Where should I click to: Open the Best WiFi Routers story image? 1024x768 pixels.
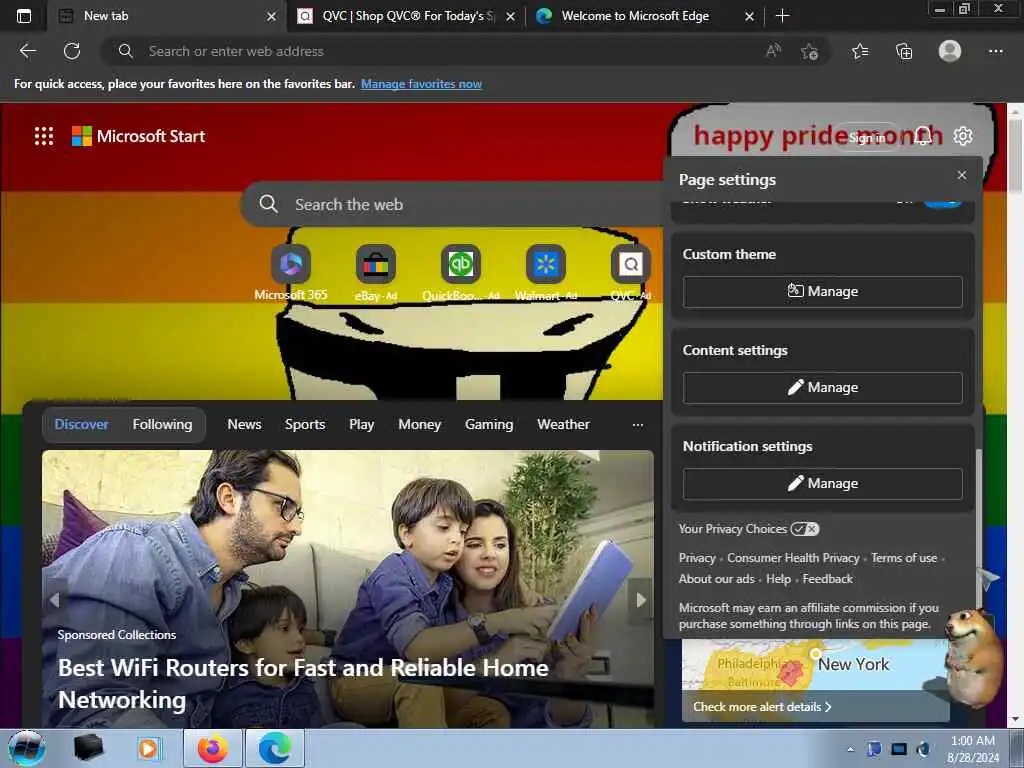click(x=347, y=588)
